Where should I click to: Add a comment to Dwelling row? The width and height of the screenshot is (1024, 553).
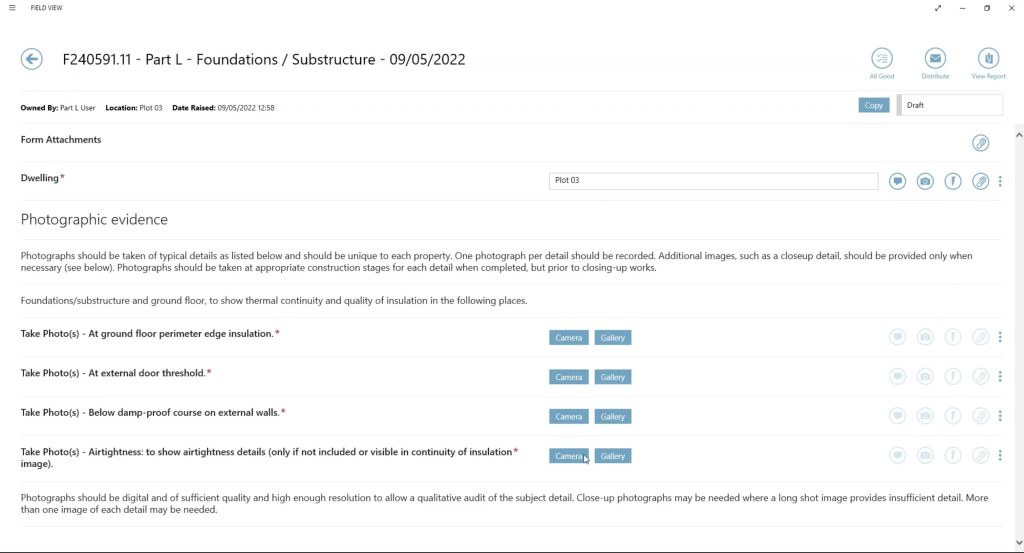pos(898,181)
